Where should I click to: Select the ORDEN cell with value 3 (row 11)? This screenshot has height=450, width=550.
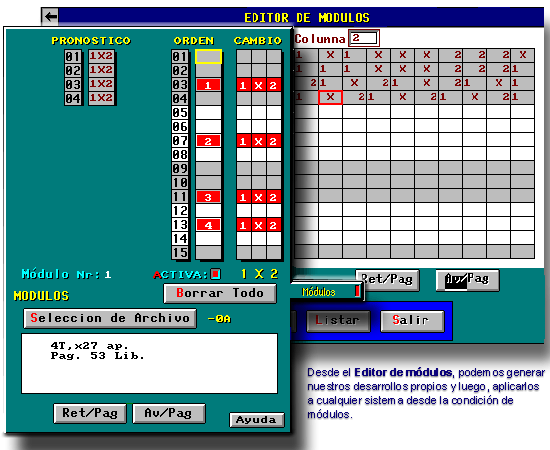pos(208,197)
